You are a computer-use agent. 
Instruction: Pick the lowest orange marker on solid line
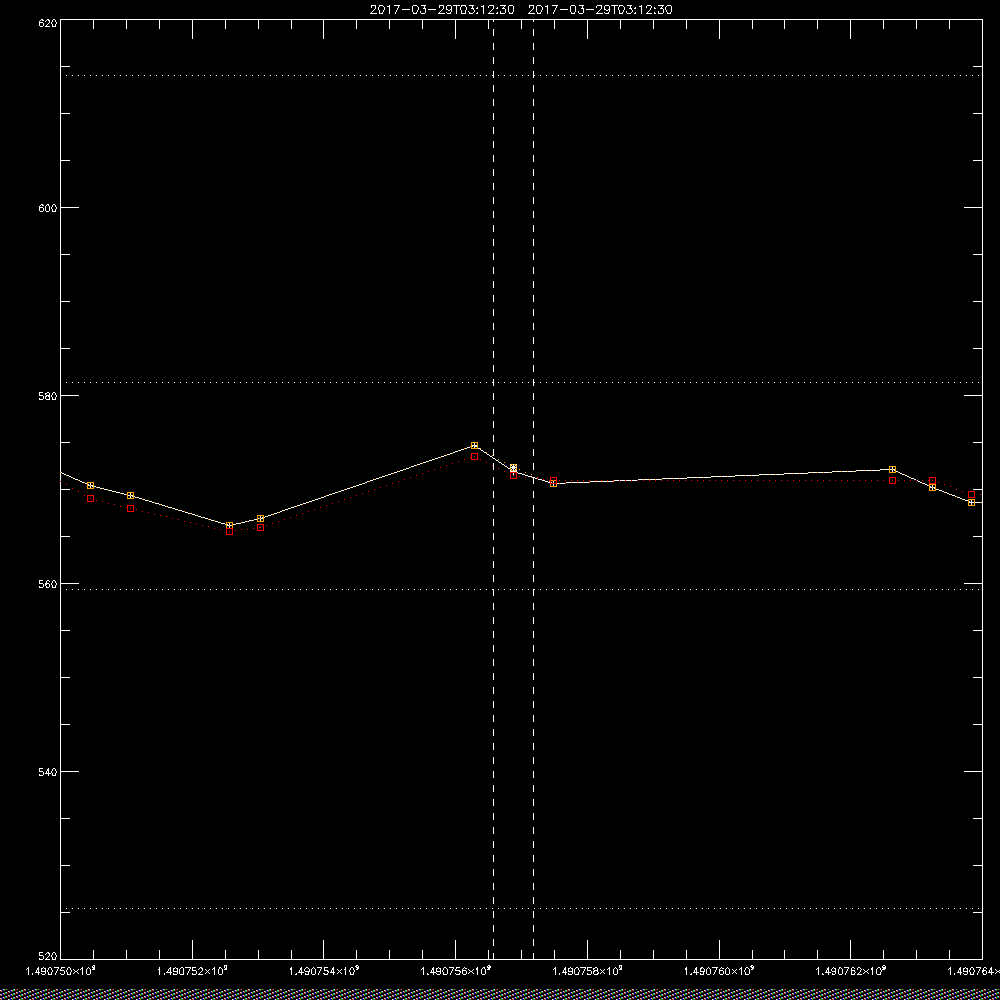pos(230,525)
